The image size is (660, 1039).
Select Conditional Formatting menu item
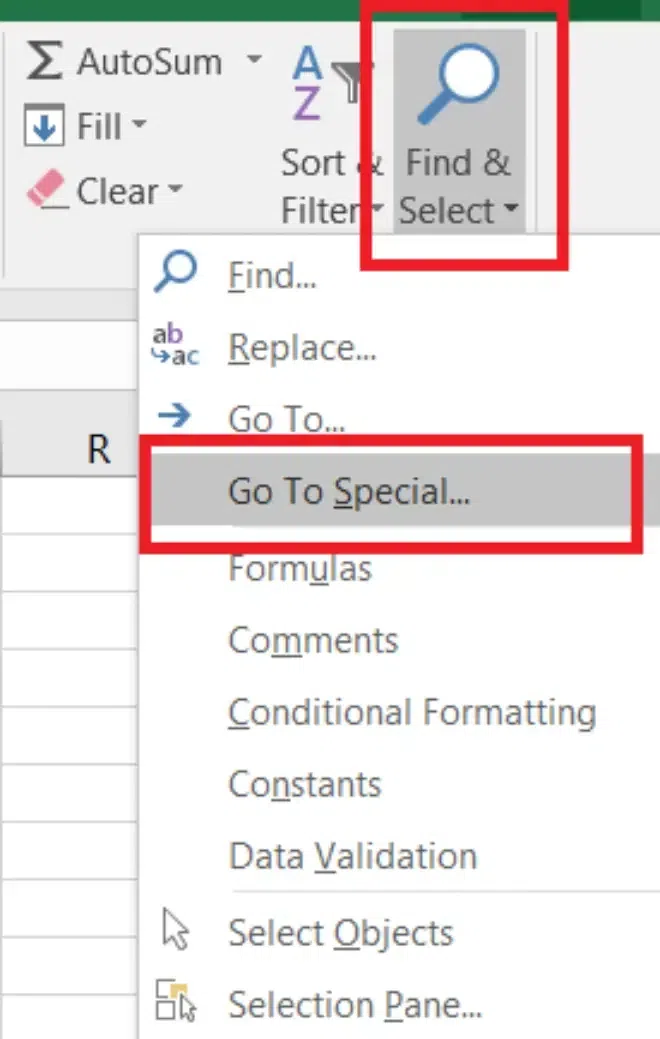(412, 712)
